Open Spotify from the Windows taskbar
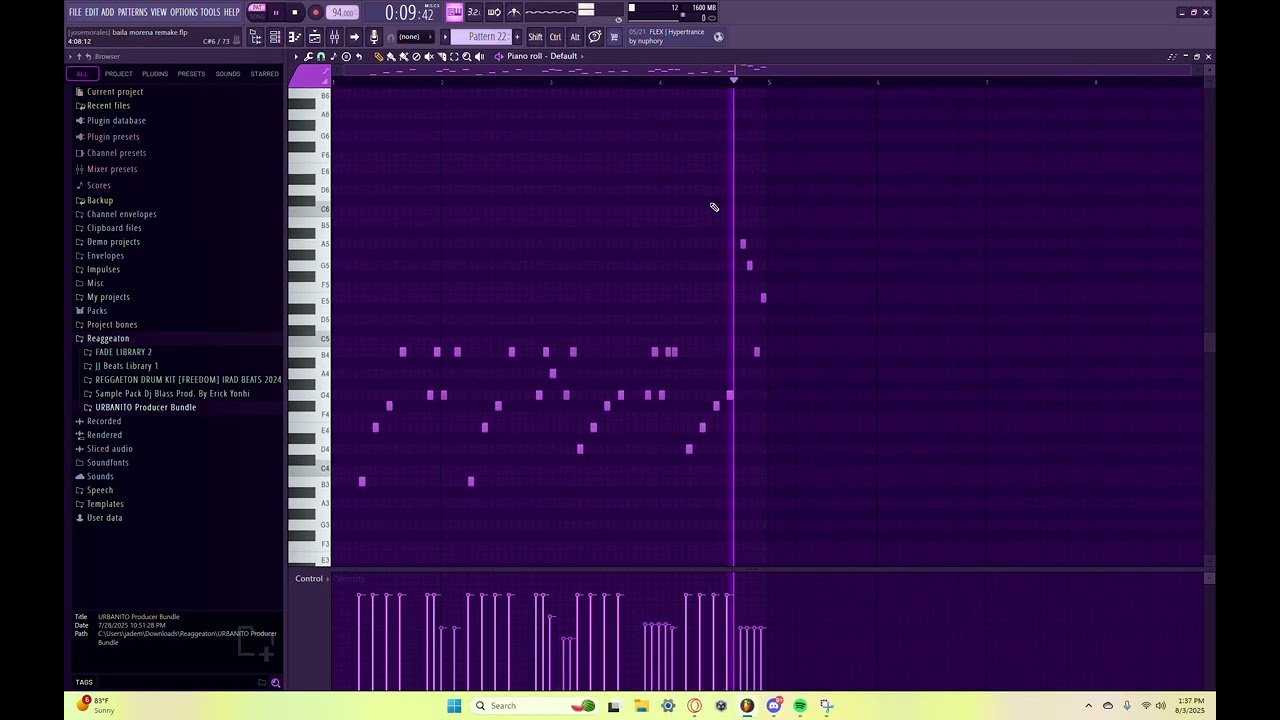 tap(800, 706)
